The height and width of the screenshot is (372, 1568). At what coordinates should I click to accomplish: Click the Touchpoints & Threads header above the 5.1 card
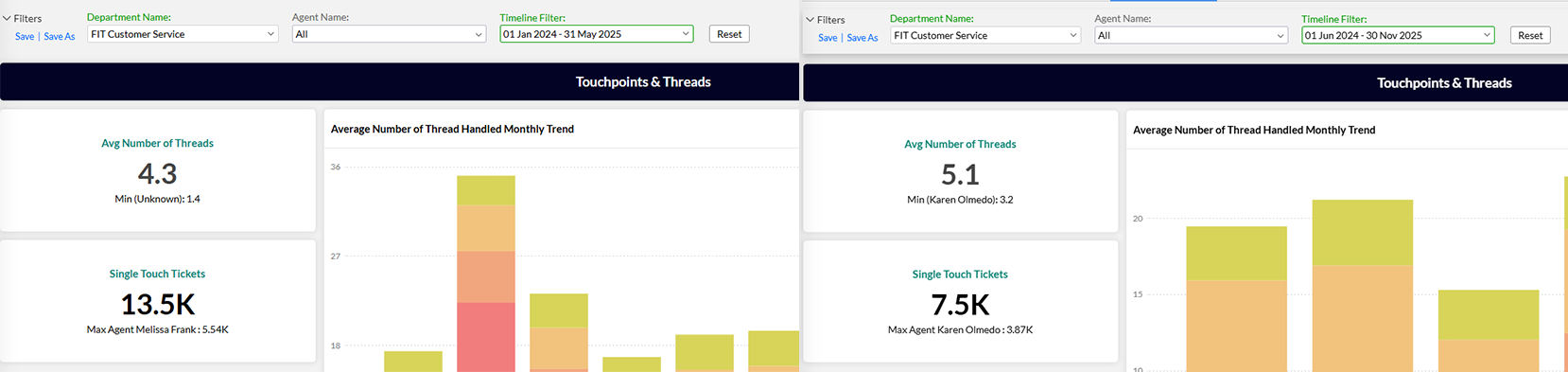[x=1444, y=82]
